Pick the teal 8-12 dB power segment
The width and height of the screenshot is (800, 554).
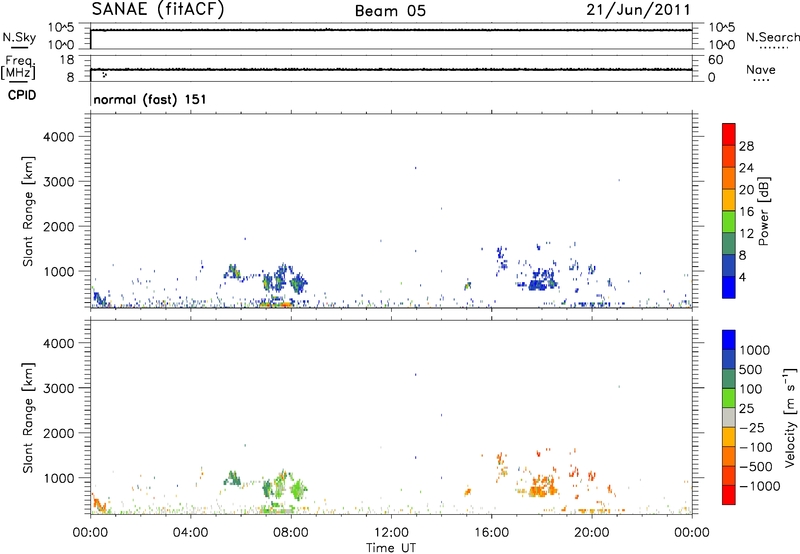(x=729, y=244)
